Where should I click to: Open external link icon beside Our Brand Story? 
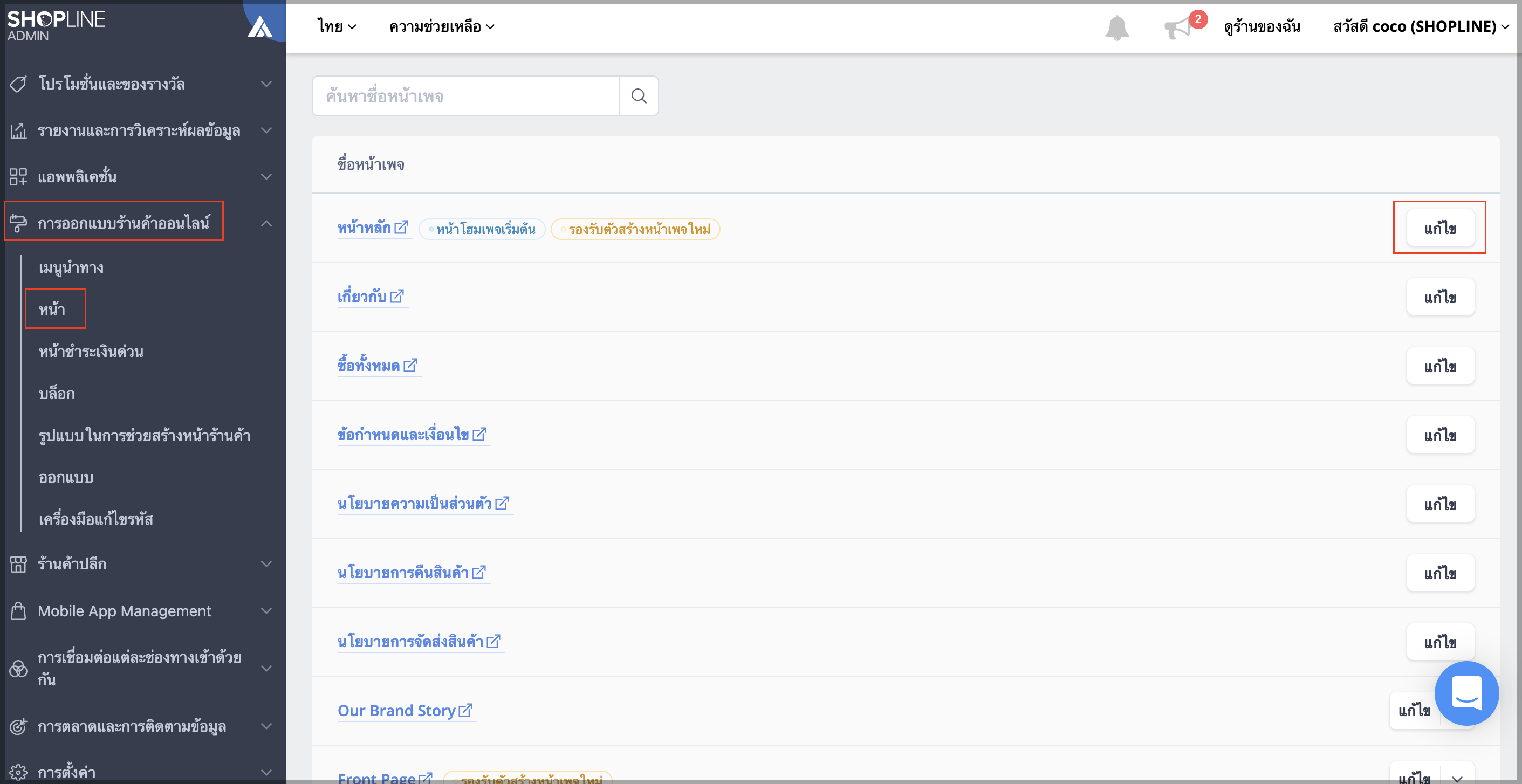tap(465, 710)
